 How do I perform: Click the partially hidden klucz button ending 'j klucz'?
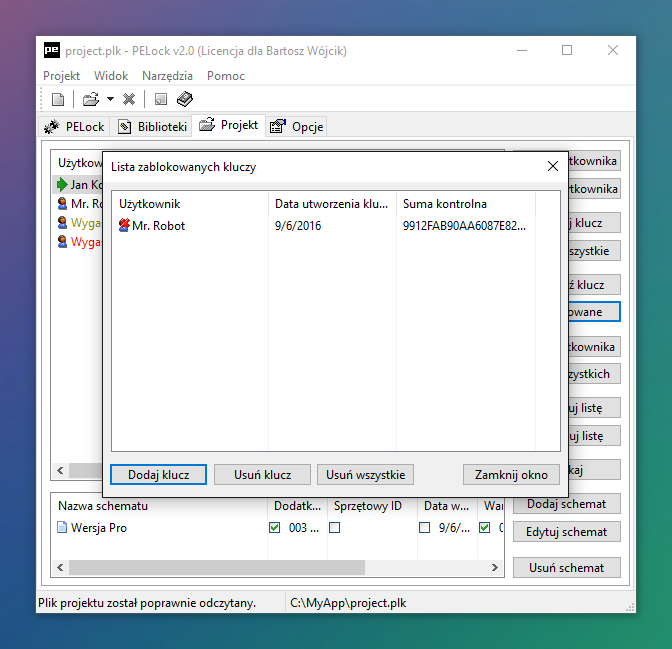coord(594,223)
